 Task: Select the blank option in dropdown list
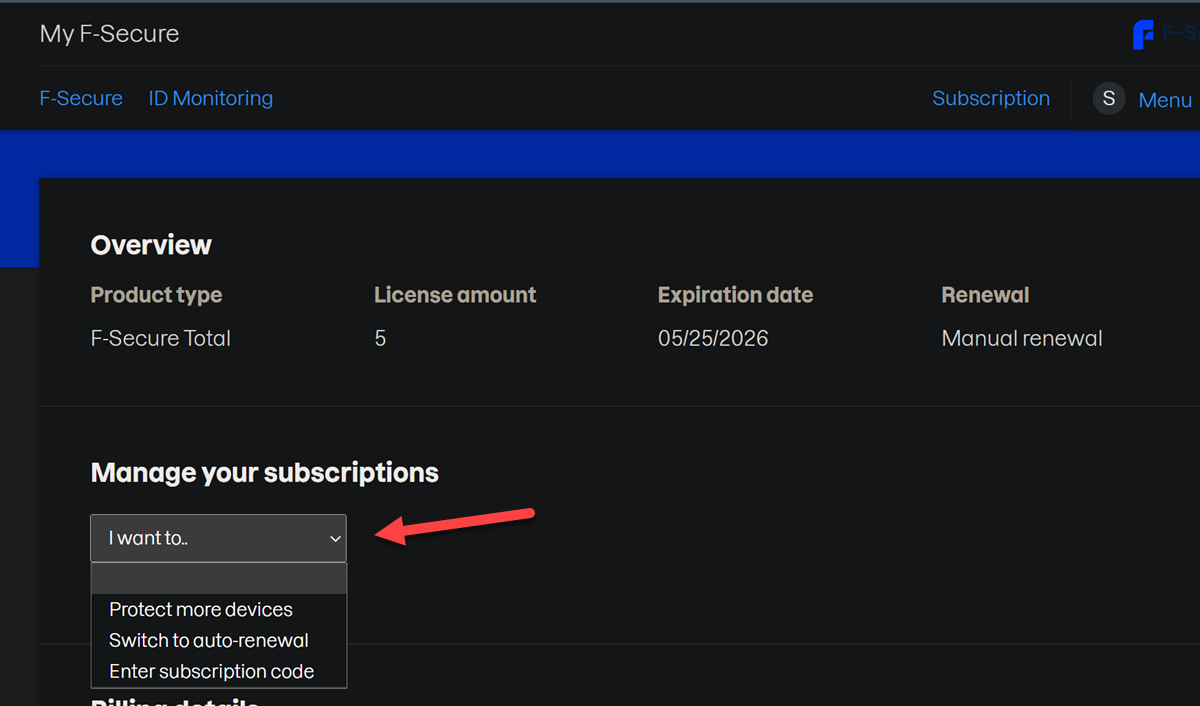coord(218,579)
